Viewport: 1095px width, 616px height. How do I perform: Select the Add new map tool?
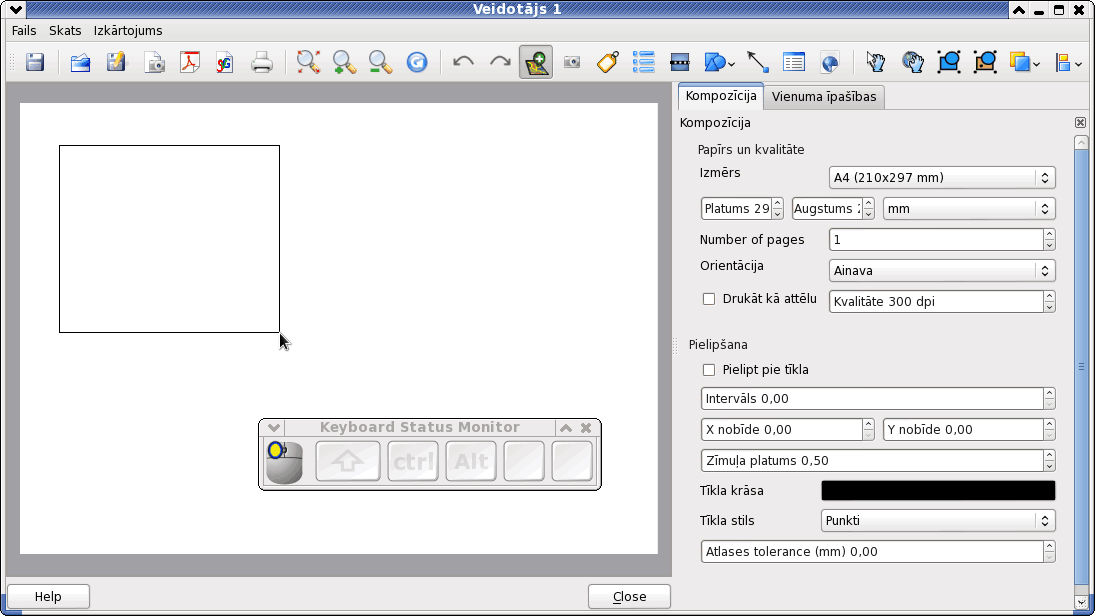[x=536, y=62]
